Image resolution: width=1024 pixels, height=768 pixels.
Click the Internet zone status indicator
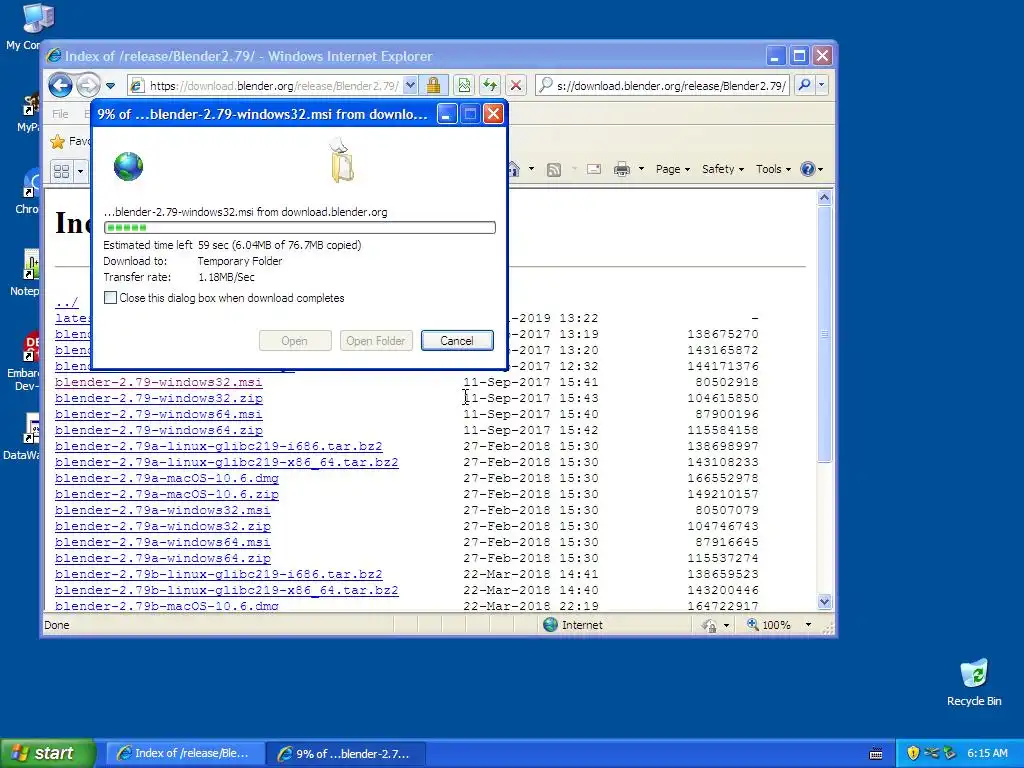573,625
